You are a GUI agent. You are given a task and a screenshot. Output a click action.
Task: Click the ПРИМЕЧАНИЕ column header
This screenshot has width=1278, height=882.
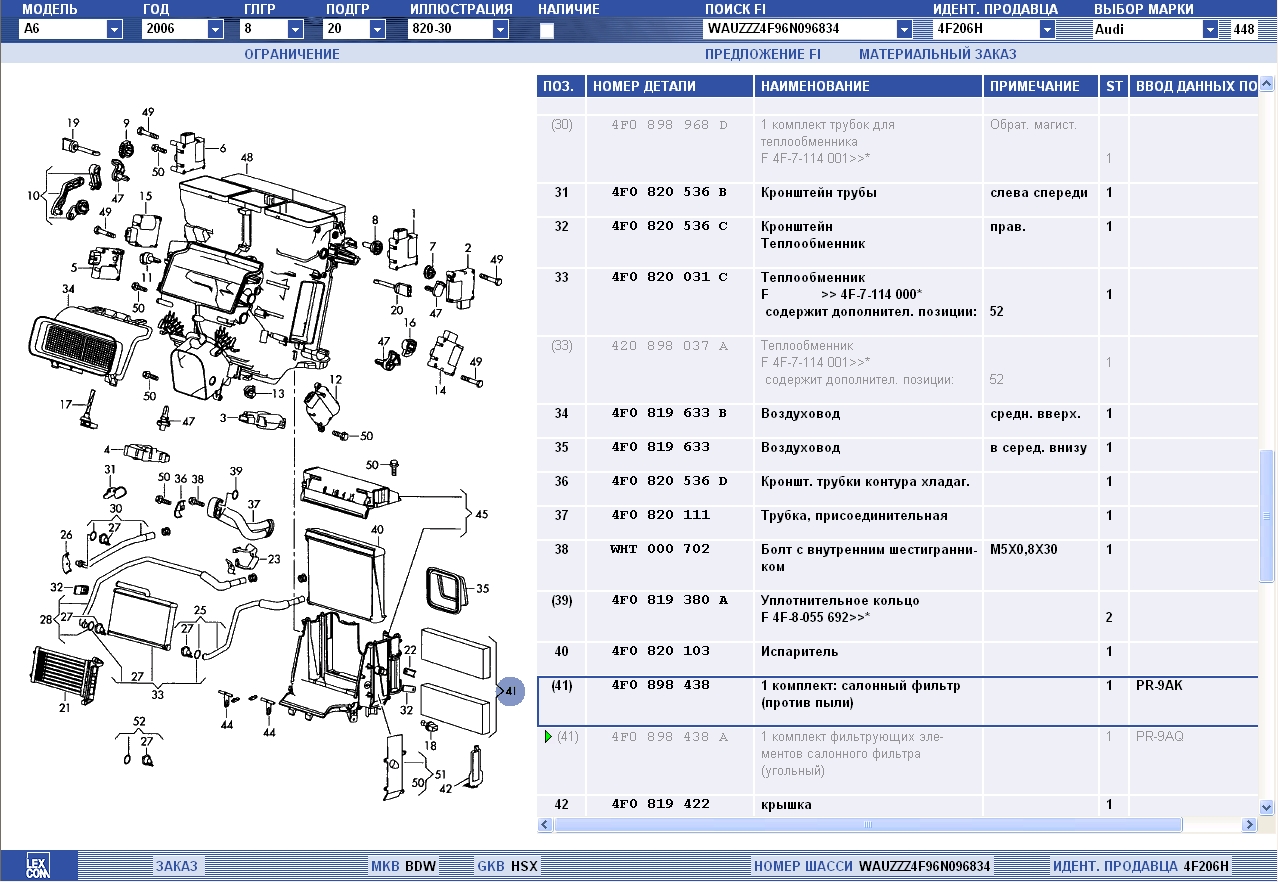pos(1040,86)
